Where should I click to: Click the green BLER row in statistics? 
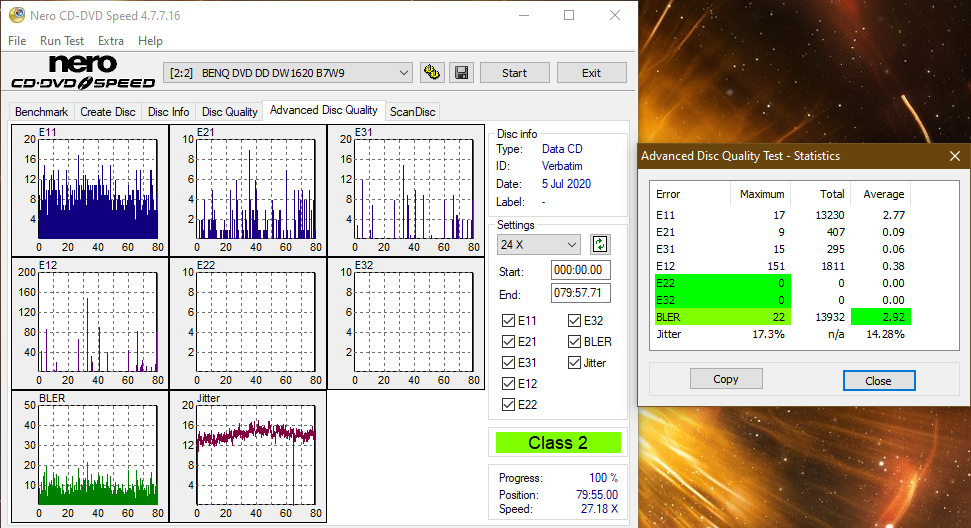click(722, 317)
